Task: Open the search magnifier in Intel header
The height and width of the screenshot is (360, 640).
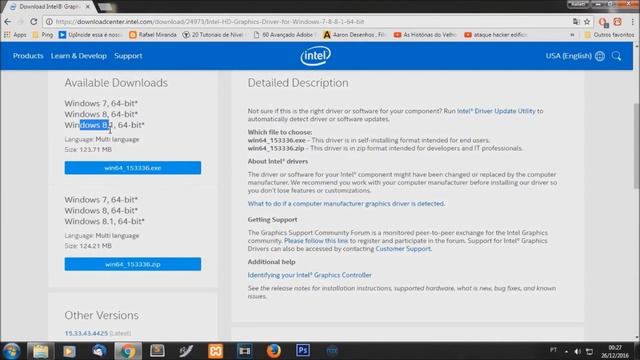Action: pos(616,56)
